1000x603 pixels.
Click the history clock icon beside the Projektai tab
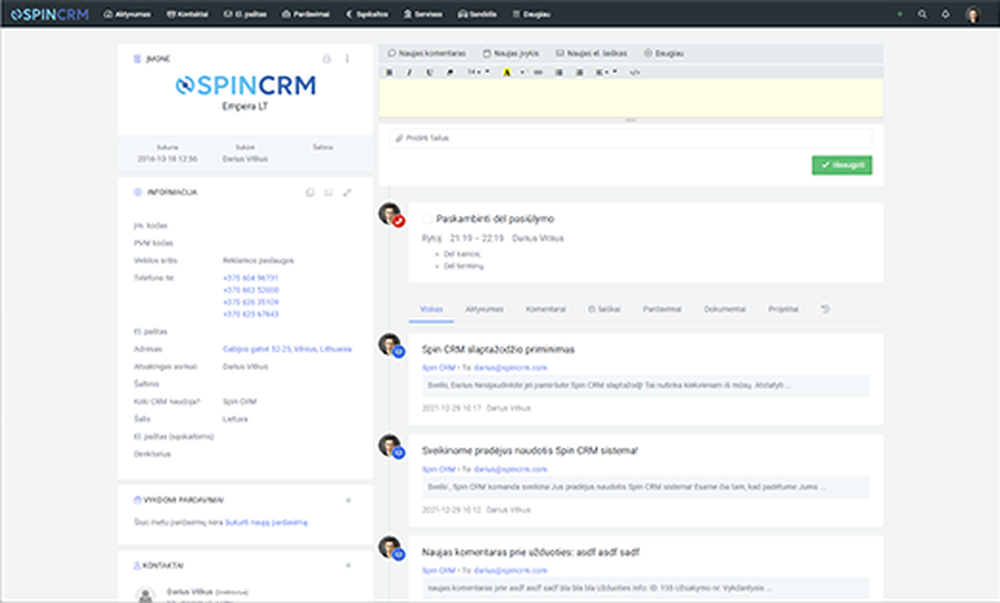pyautogui.click(x=825, y=310)
